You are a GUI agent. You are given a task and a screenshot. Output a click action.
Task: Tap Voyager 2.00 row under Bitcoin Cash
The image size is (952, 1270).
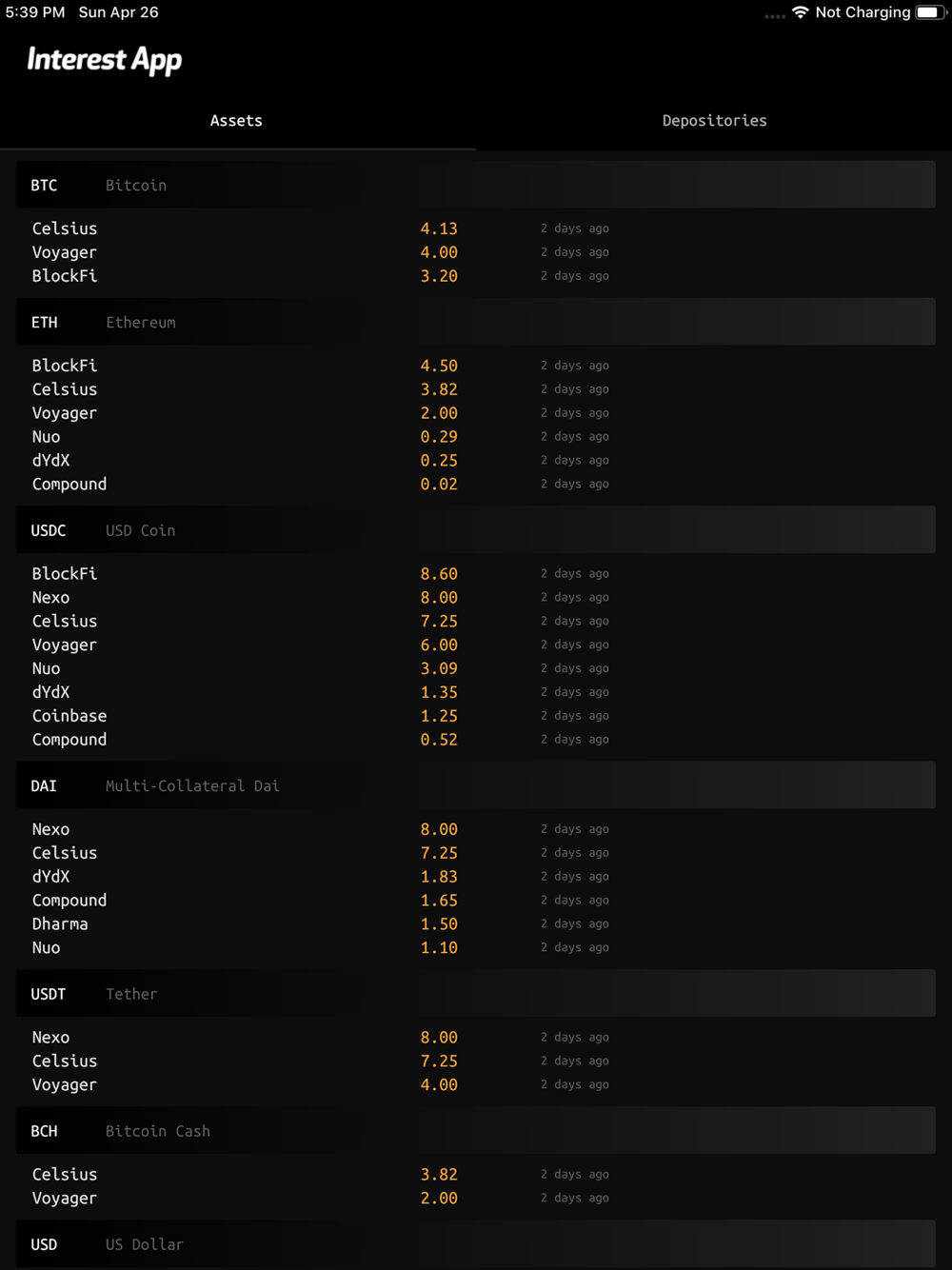(x=476, y=1198)
